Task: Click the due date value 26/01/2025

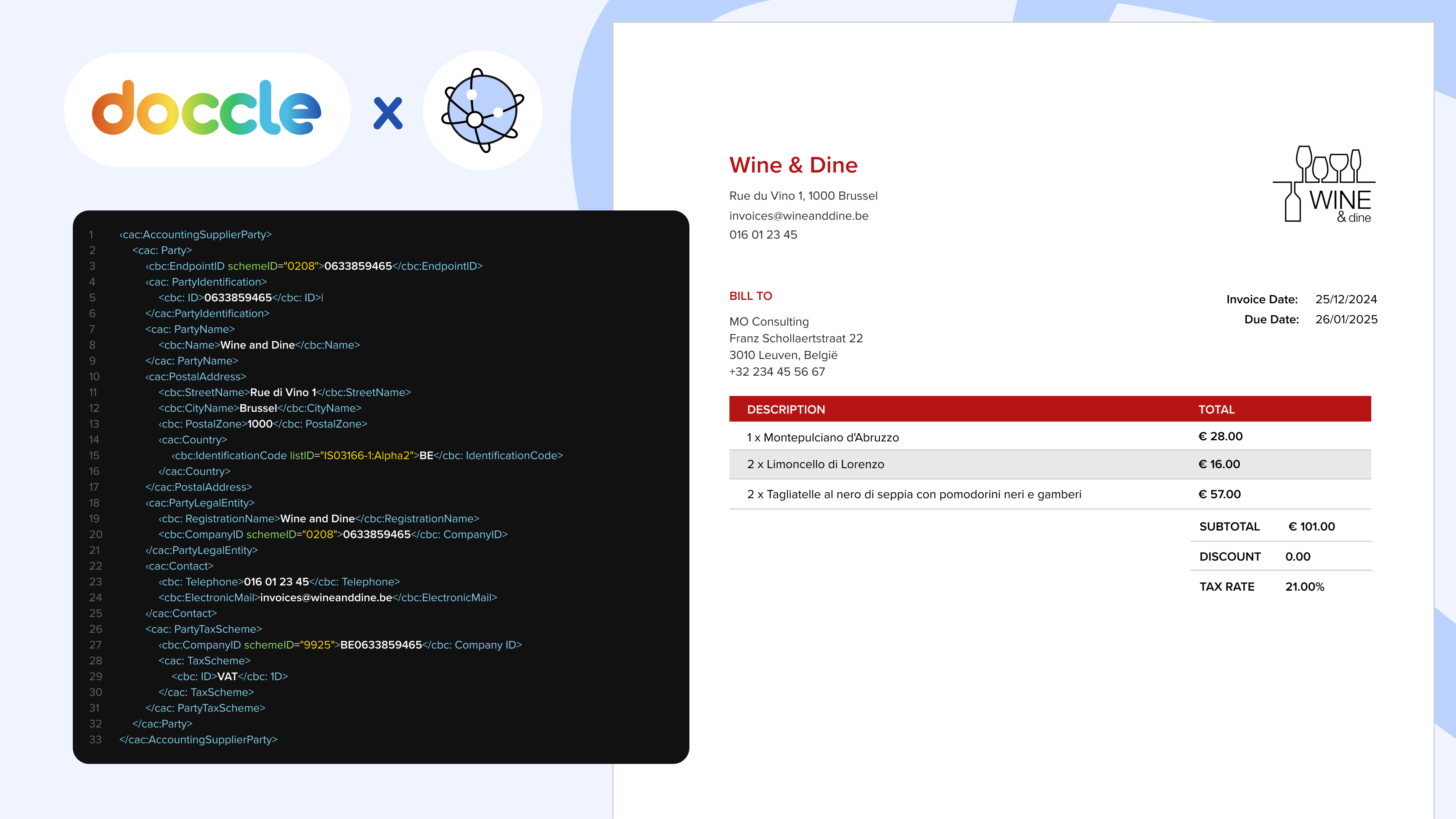Action: [x=1346, y=319]
